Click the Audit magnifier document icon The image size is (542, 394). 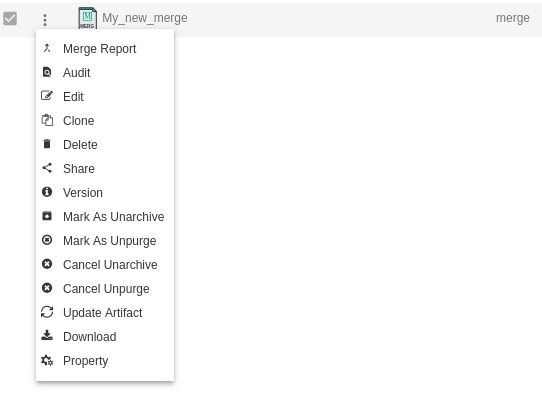[47, 72]
